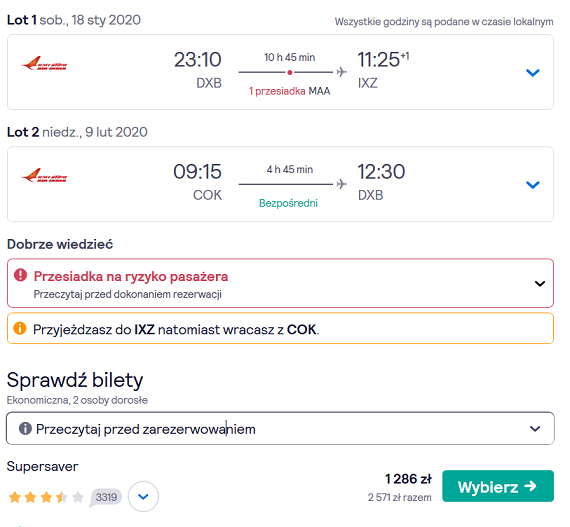The image size is (570, 527).
Task: Click the 1 286 zł price
Action: [408, 479]
